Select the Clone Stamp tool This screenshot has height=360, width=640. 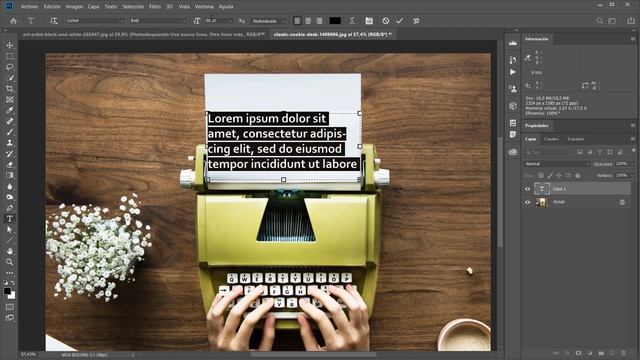pyautogui.click(x=10, y=143)
